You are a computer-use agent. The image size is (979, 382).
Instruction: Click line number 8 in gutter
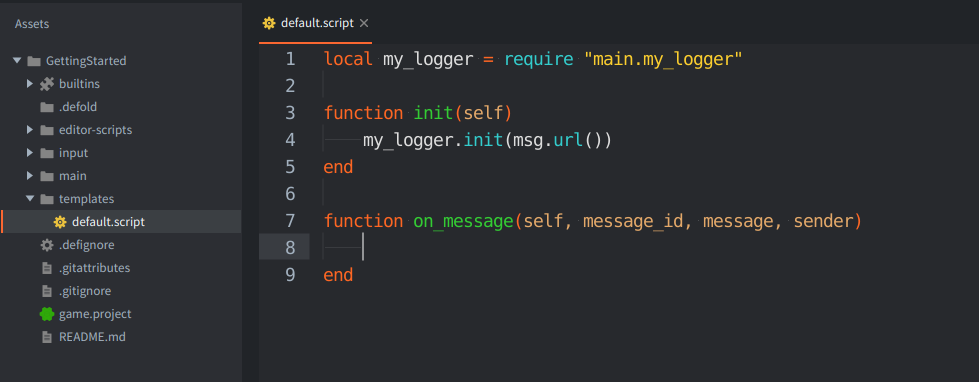tap(290, 248)
